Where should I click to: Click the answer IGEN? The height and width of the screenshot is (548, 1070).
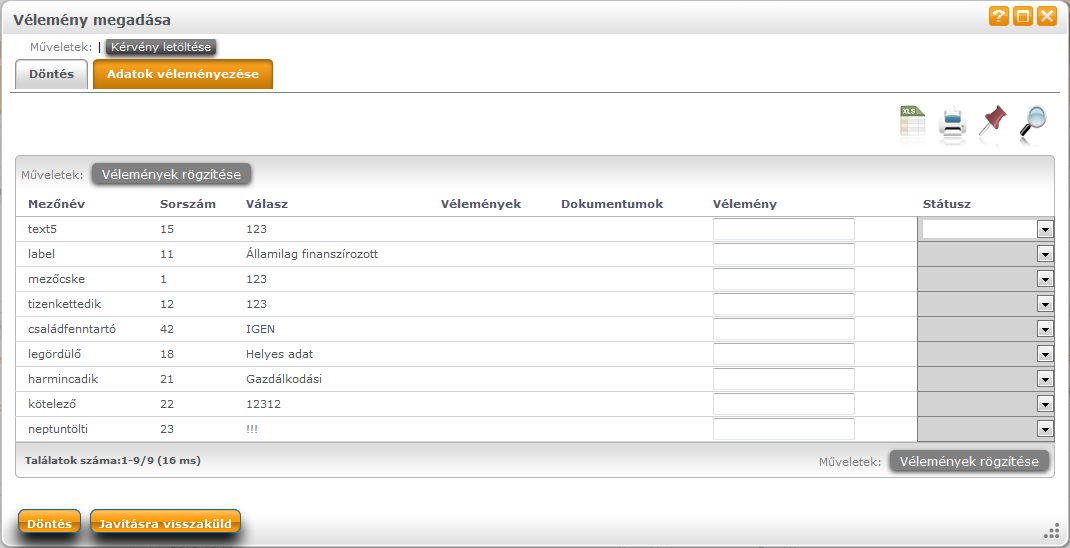[260, 329]
